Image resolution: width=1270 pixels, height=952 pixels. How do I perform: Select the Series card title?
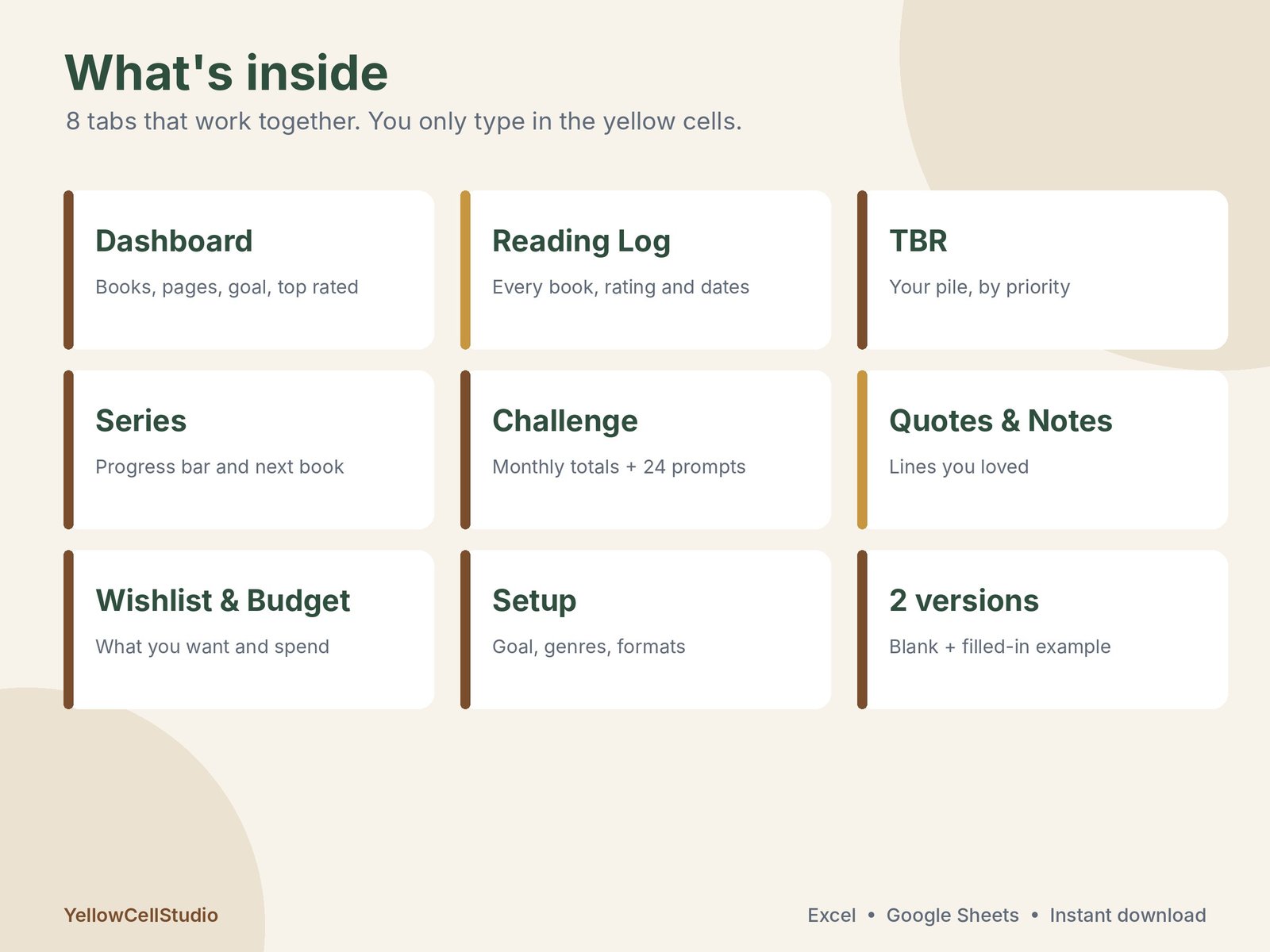[141, 421]
